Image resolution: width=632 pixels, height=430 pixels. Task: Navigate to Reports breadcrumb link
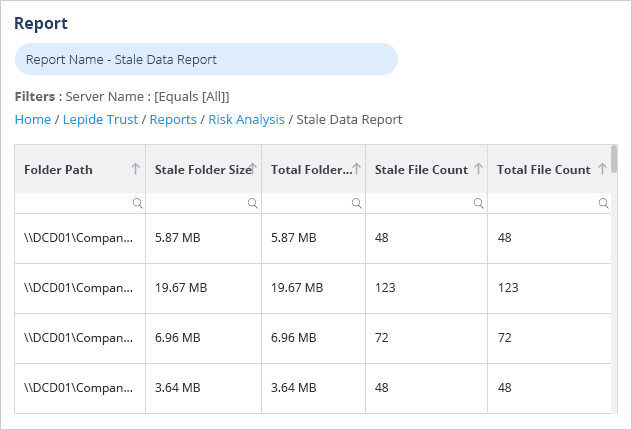pos(172,119)
